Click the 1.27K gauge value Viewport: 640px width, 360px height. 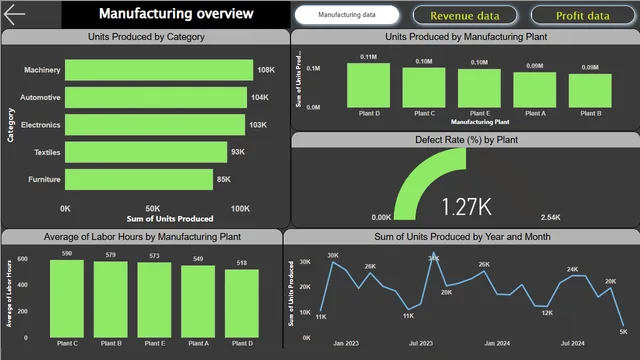click(467, 207)
